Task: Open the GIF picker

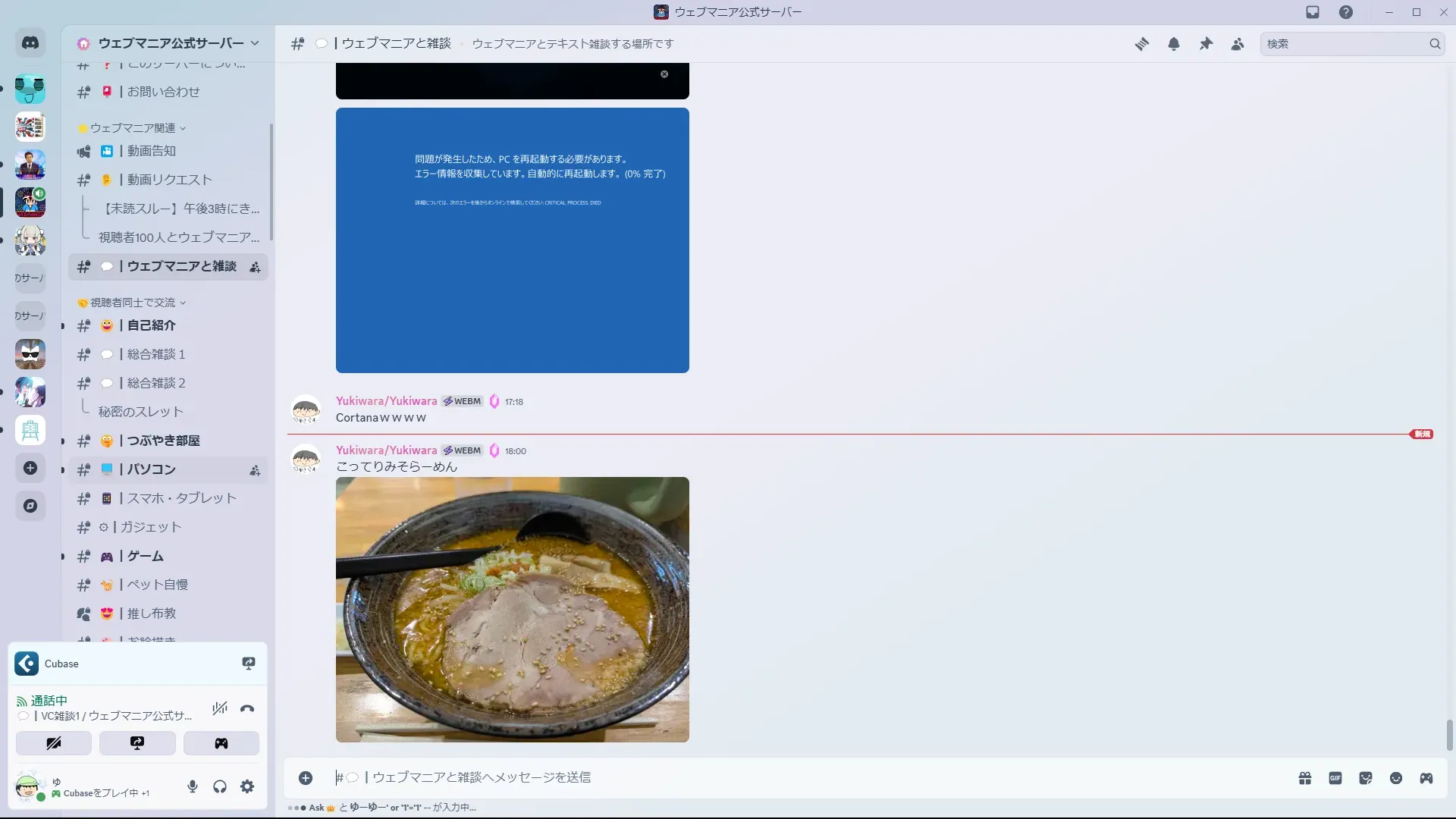Action: 1335,778
